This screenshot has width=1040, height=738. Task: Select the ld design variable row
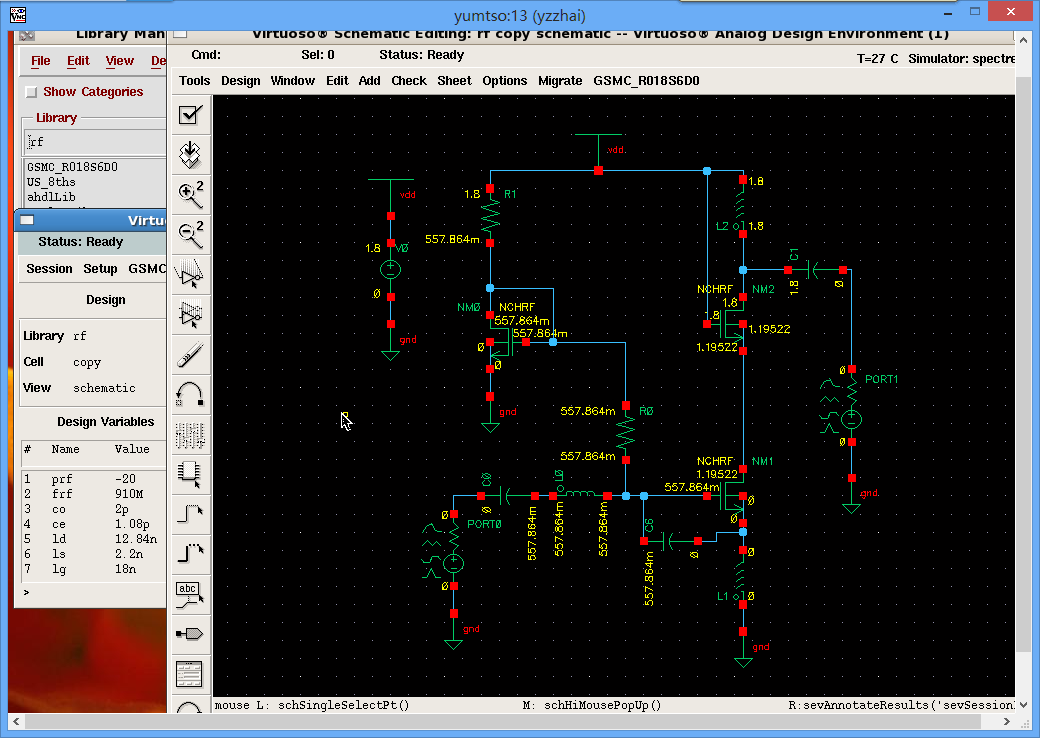coord(93,539)
